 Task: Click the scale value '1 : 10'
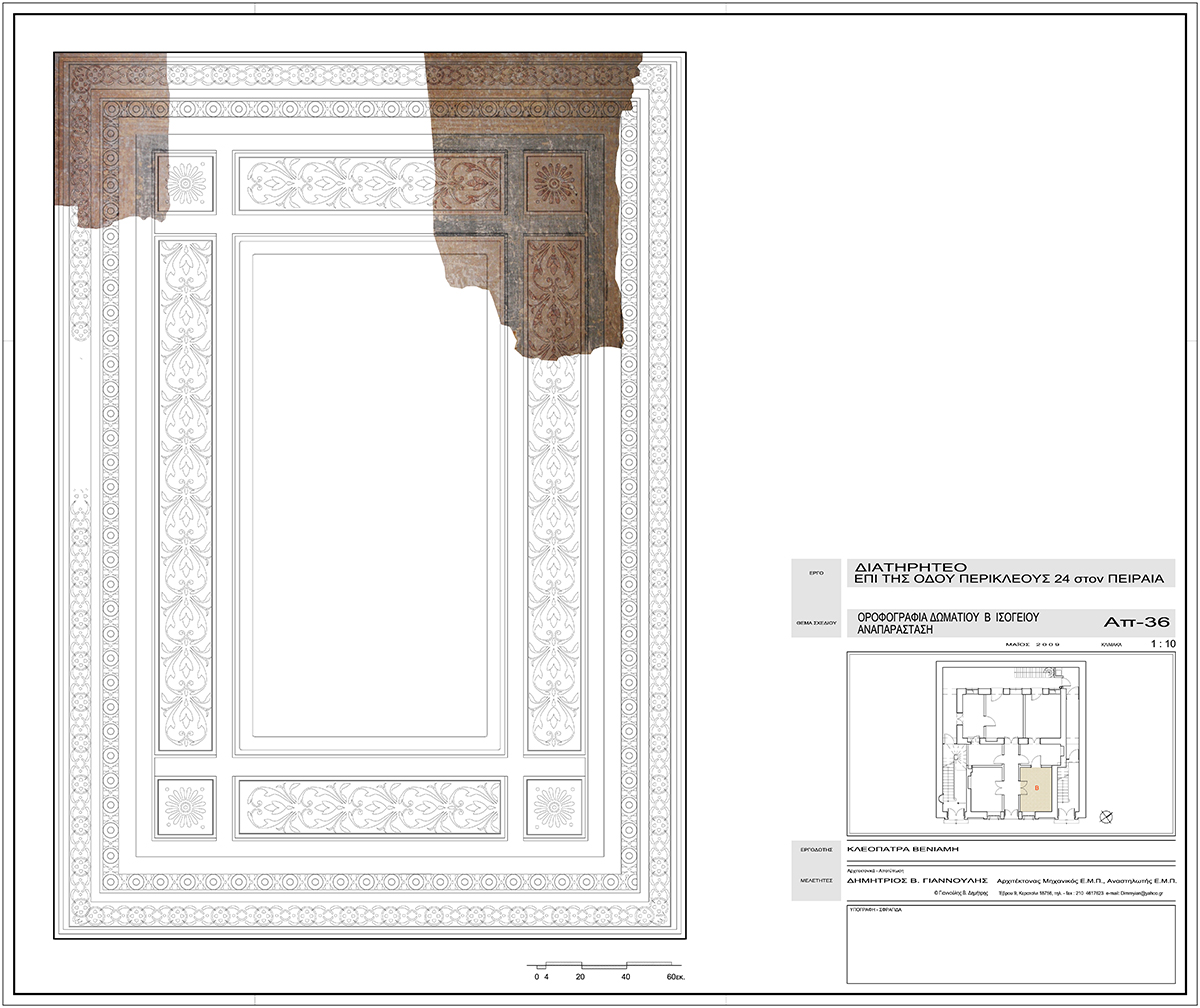(x=1163, y=645)
